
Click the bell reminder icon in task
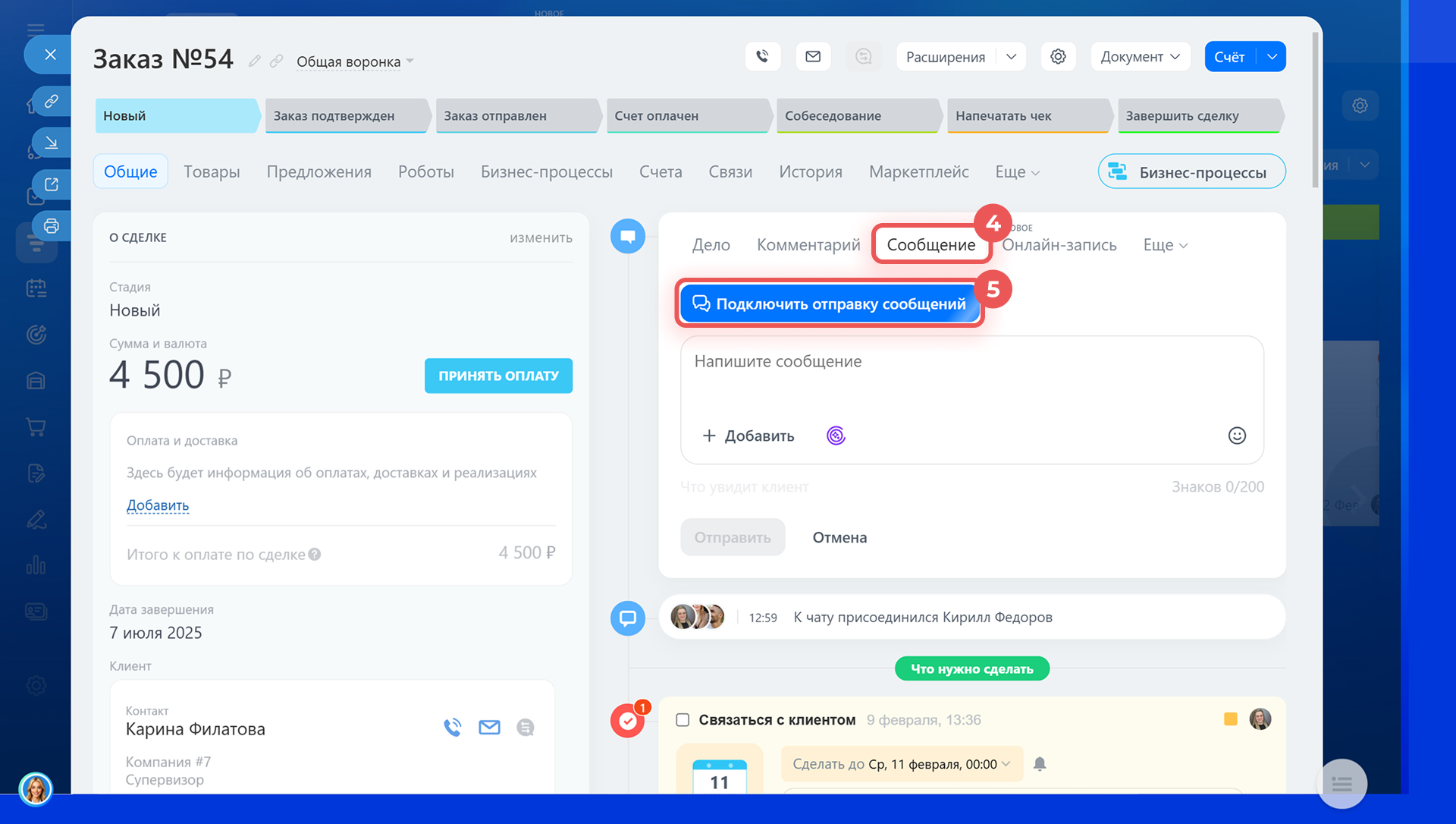coord(1040,764)
